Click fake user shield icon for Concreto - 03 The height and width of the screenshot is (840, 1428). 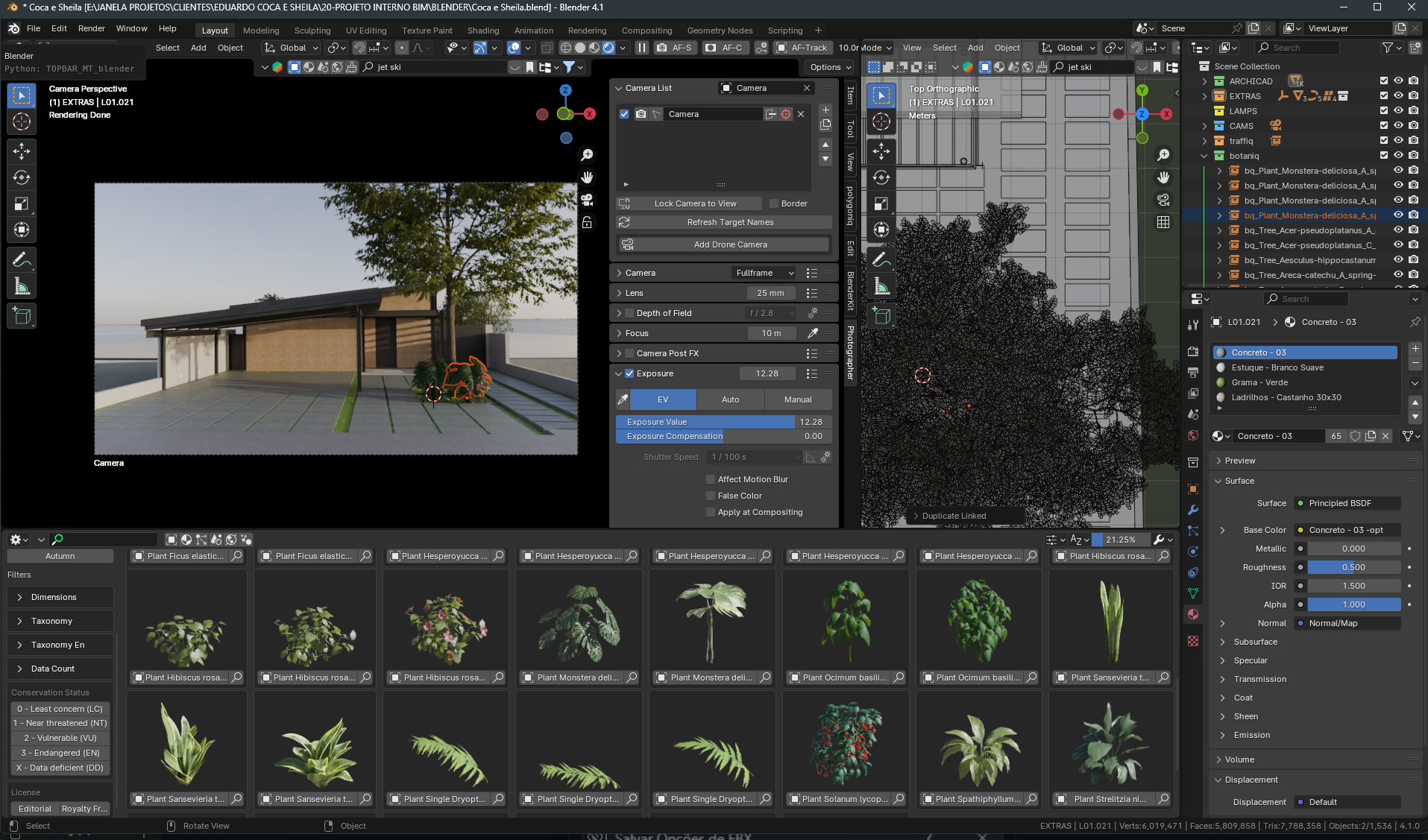[1356, 436]
